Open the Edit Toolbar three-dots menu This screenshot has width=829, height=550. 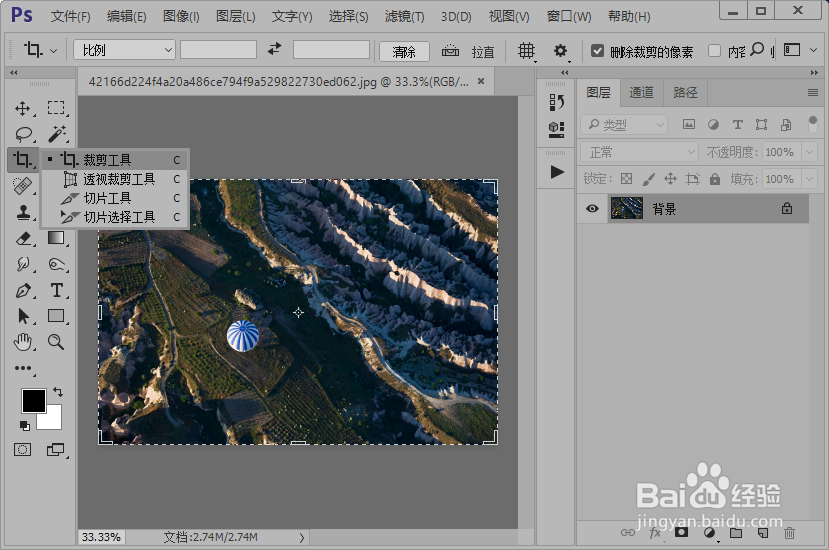(23, 368)
